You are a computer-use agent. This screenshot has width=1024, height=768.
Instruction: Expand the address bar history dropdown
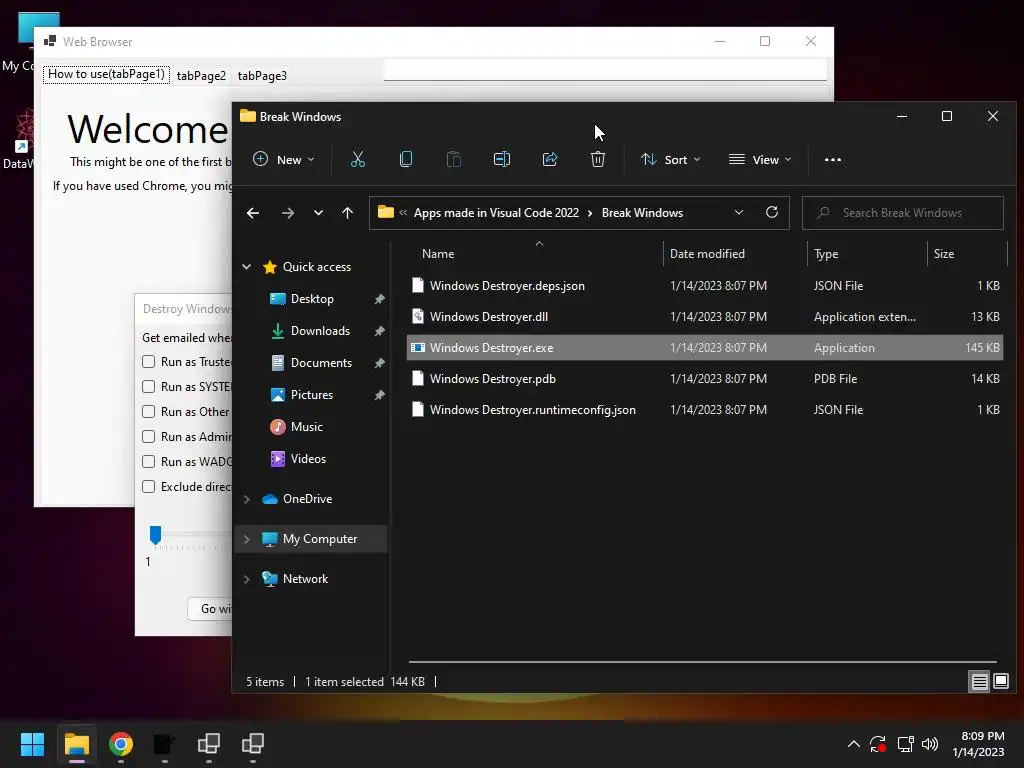point(739,212)
